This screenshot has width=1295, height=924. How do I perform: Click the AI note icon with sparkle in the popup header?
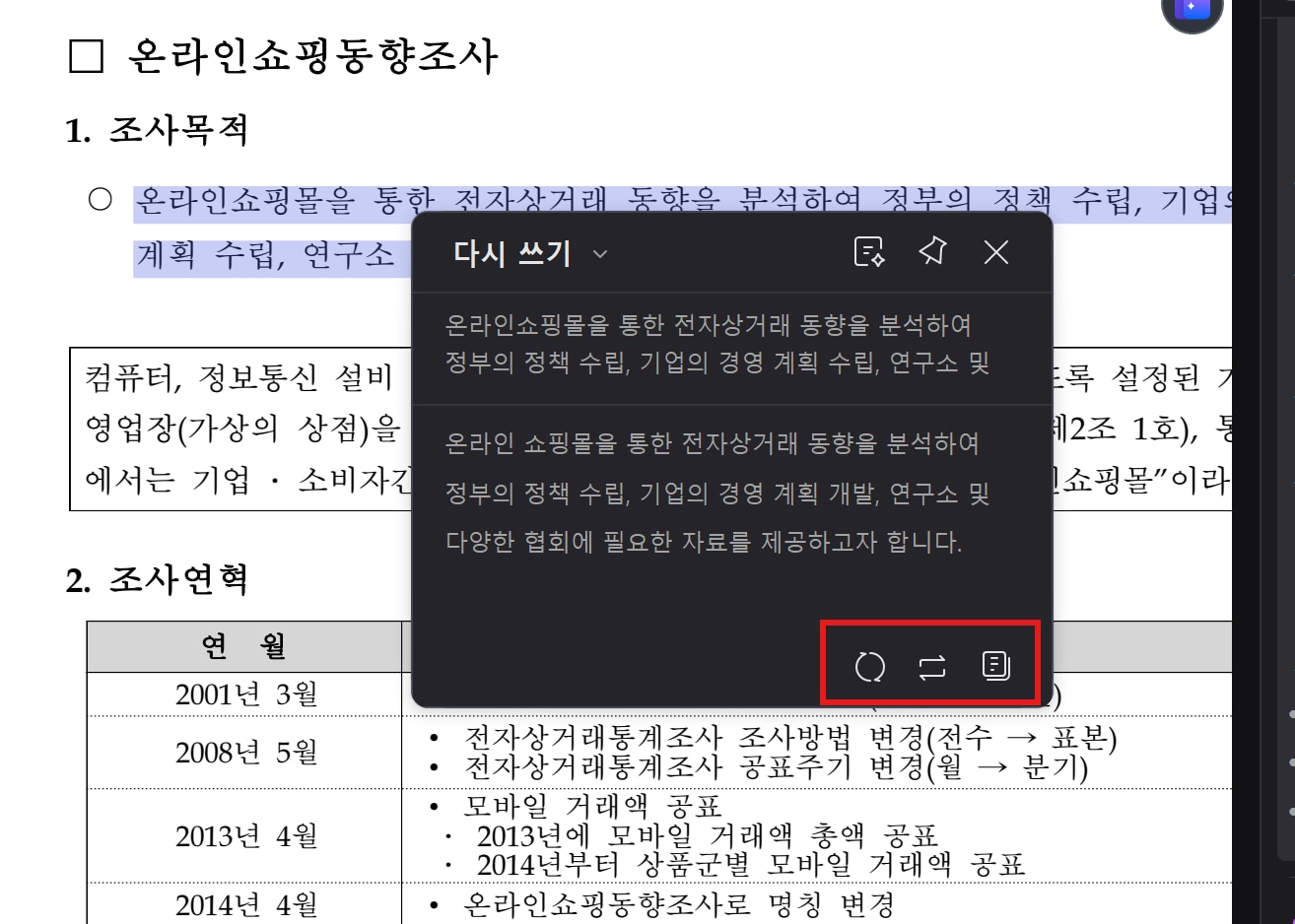click(868, 252)
